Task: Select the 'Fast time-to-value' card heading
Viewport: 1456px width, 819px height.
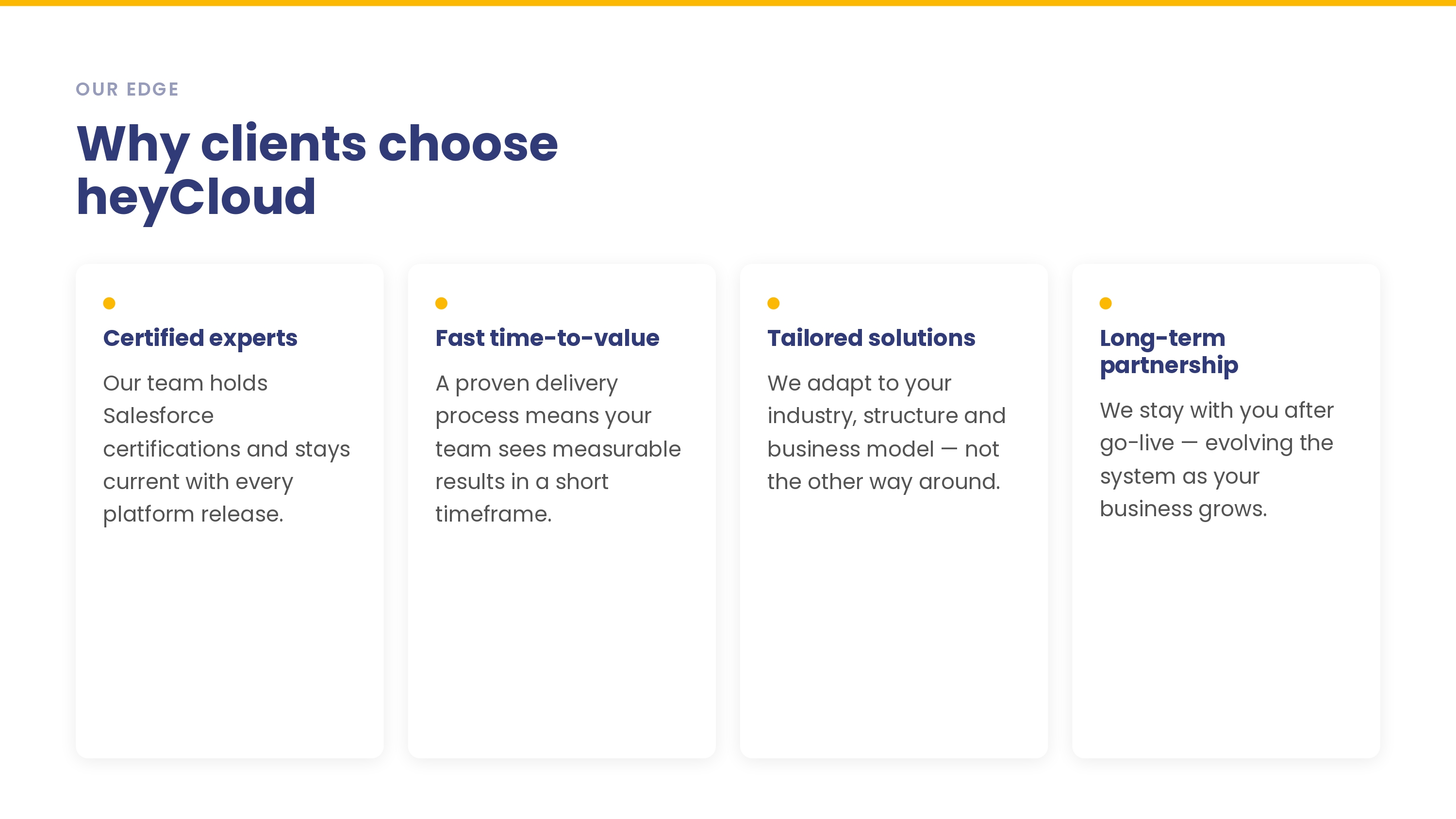Action: tap(547, 338)
